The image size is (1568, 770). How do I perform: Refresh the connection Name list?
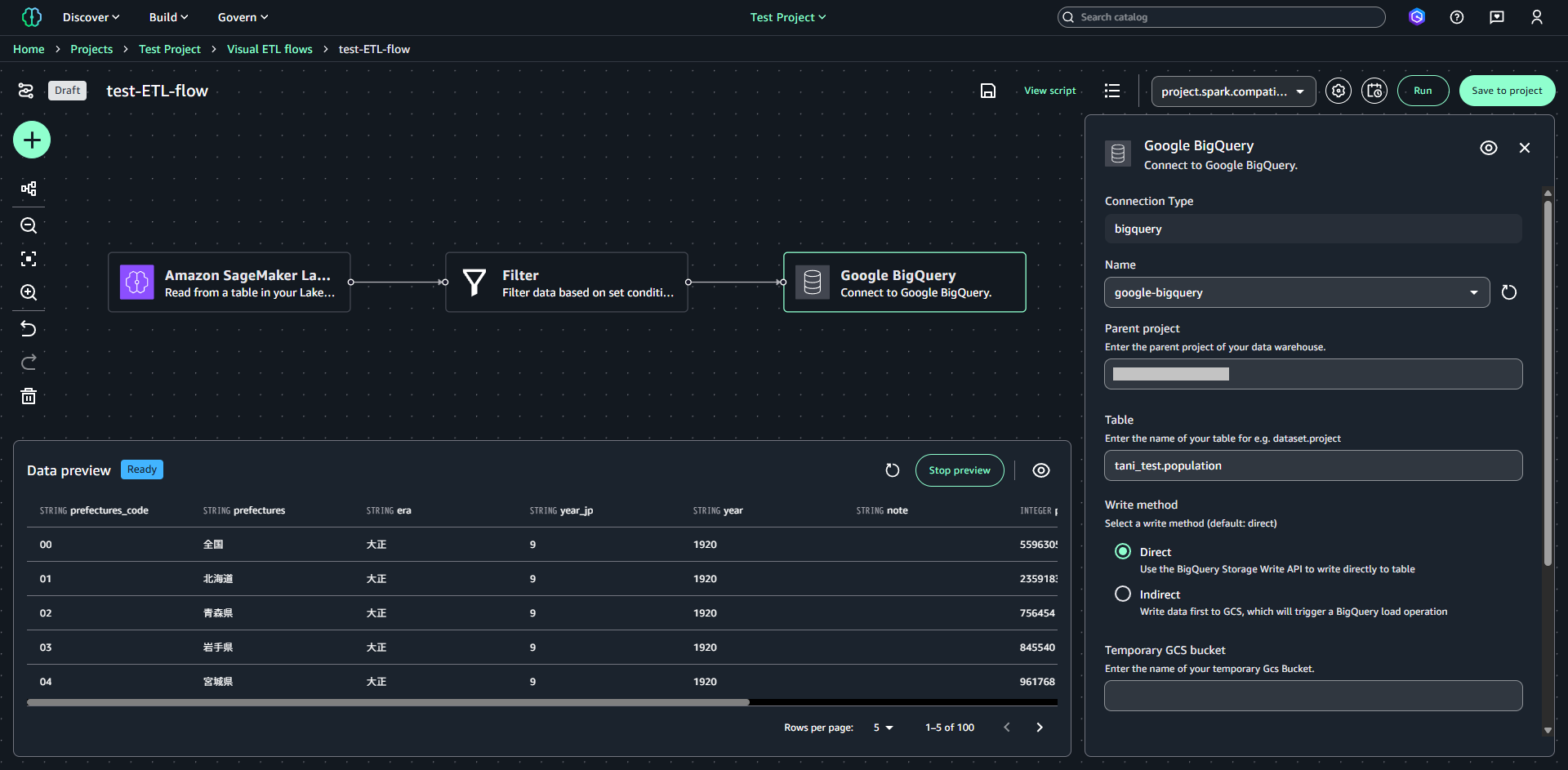tap(1509, 292)
